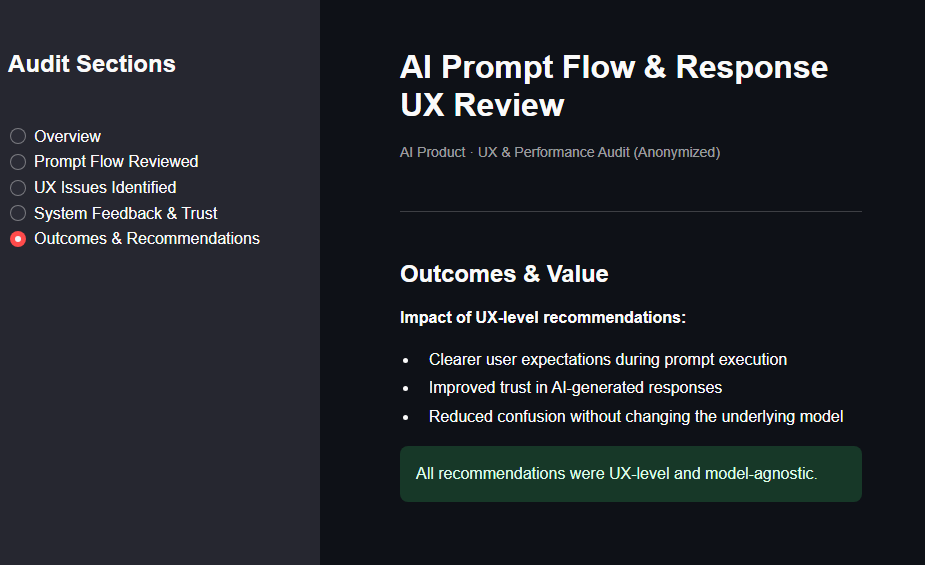This screenshot has height=565, width=925.
Task: Choose the UX Issues Identified radio circle
Action: 18,188
